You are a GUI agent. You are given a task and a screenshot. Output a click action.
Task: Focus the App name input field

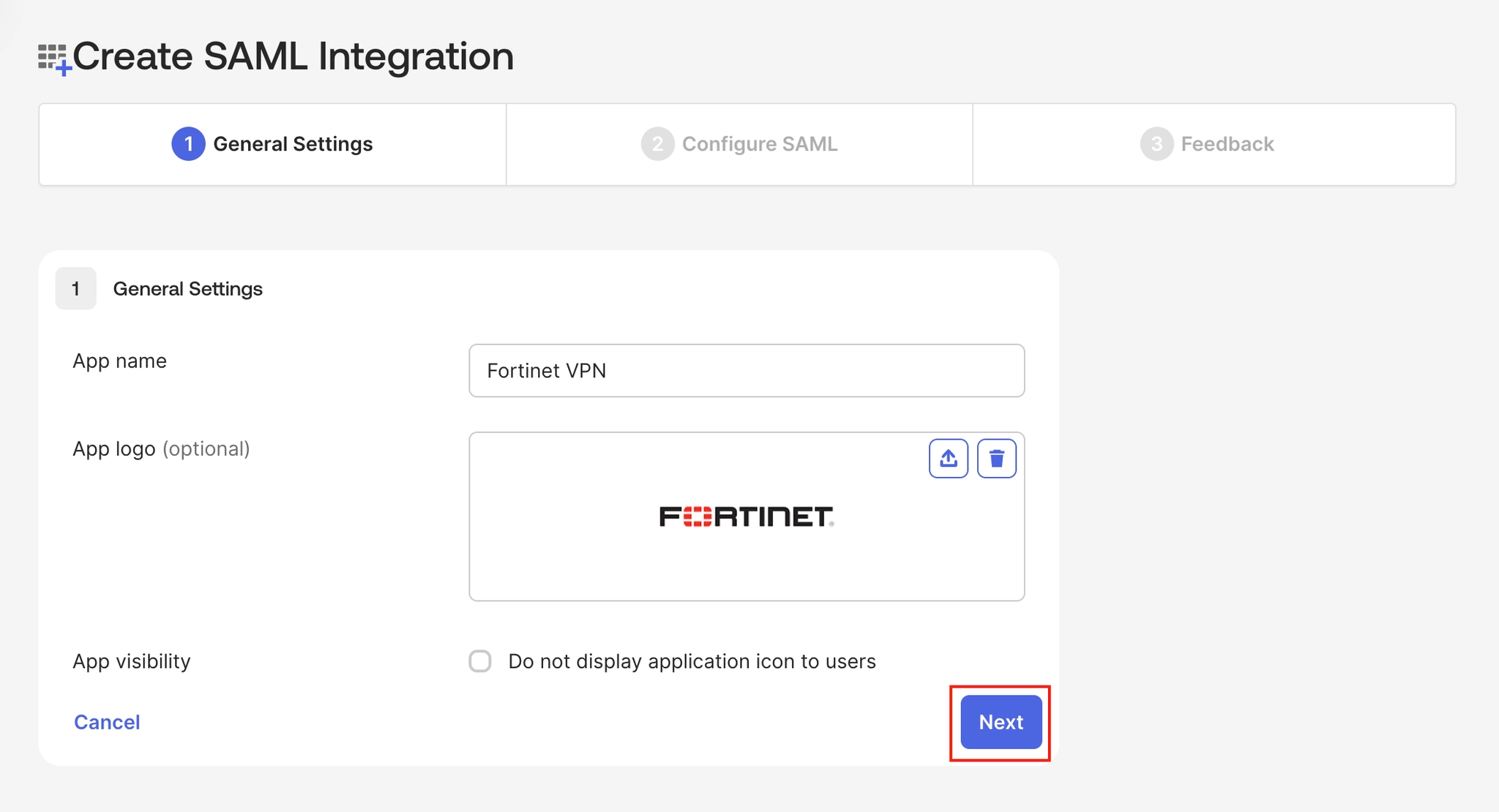[747, 371]
